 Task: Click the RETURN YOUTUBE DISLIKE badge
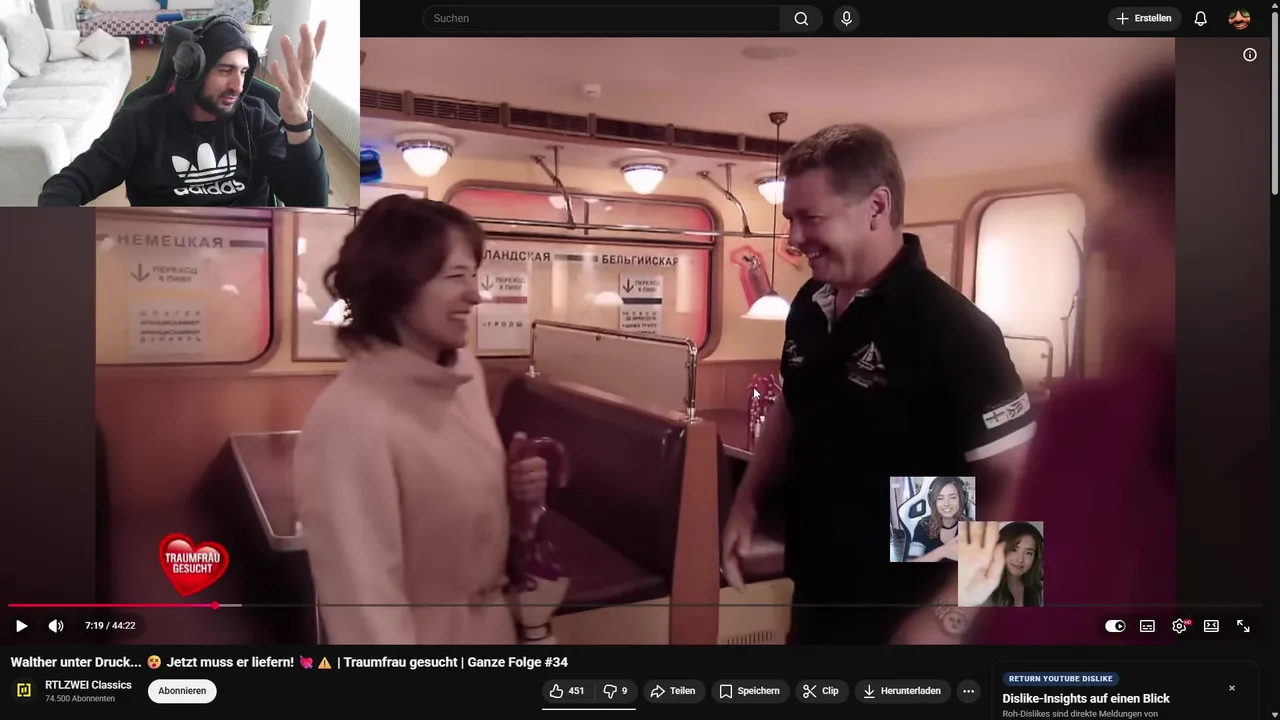[1061, 679]
